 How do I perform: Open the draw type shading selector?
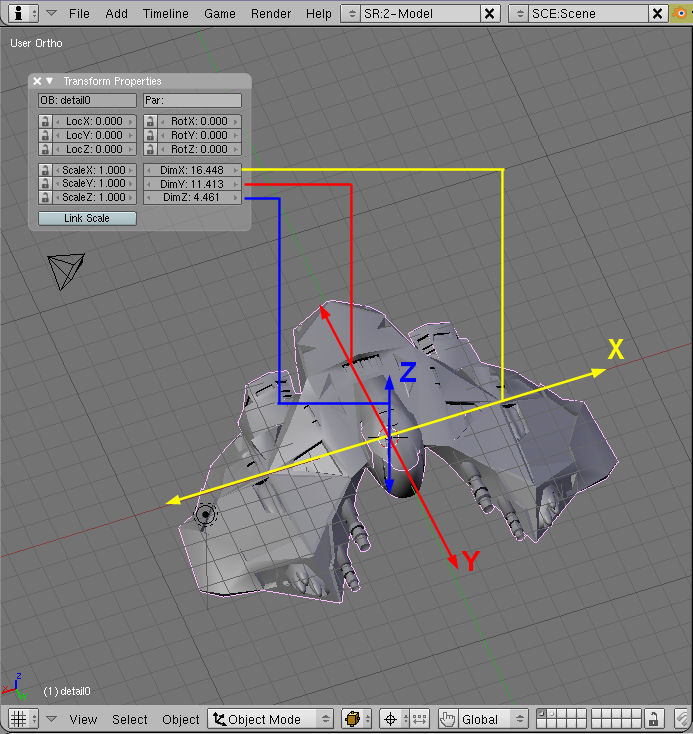(357, 719)
